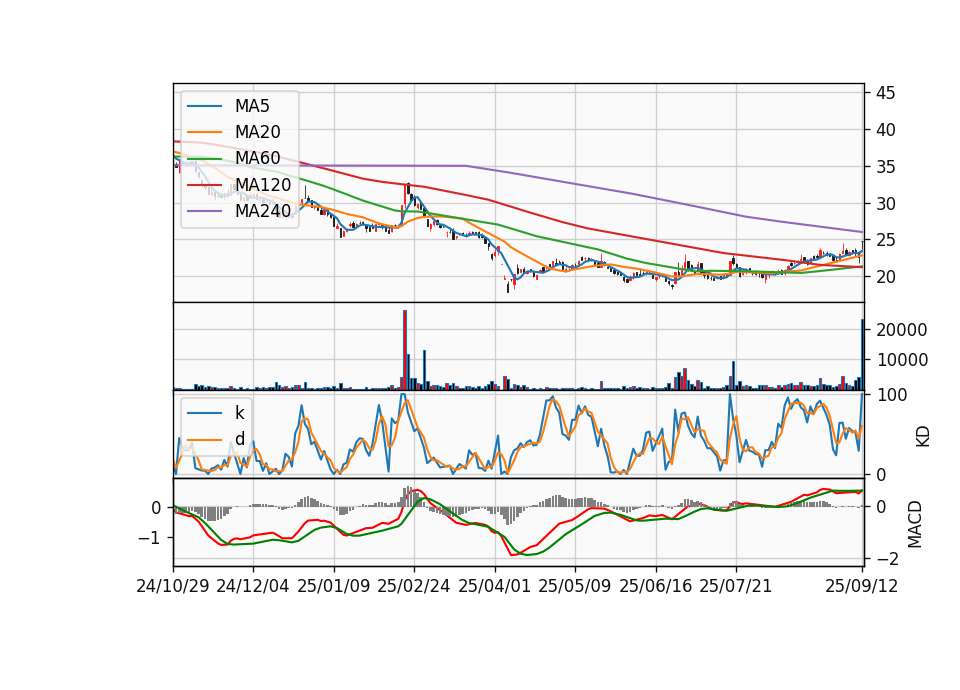Click the 10000 volume axis value

(x=902, y=360)
